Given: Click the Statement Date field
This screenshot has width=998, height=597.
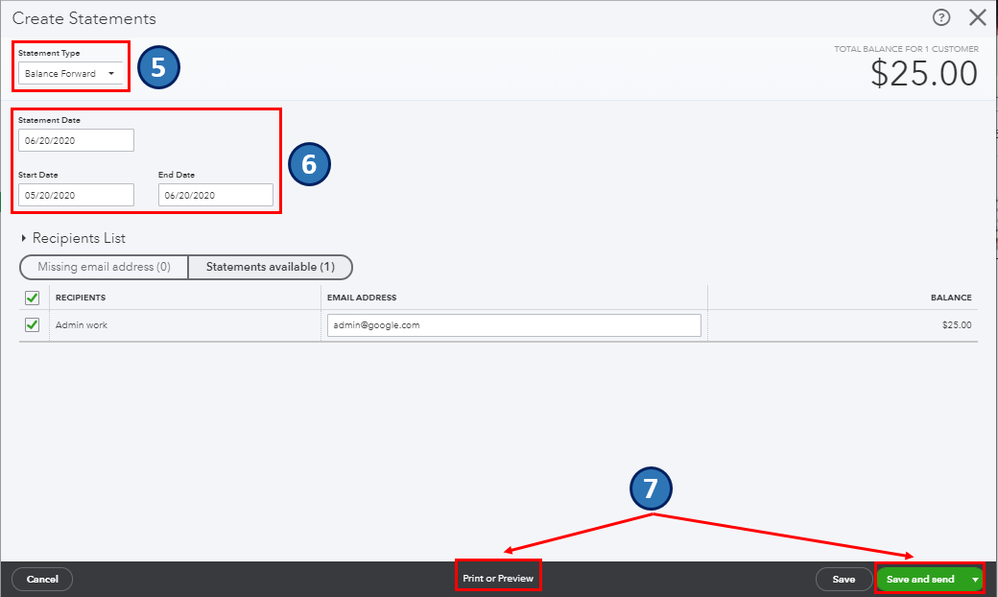Looking at the screenshot, I should tap(76, 140).
